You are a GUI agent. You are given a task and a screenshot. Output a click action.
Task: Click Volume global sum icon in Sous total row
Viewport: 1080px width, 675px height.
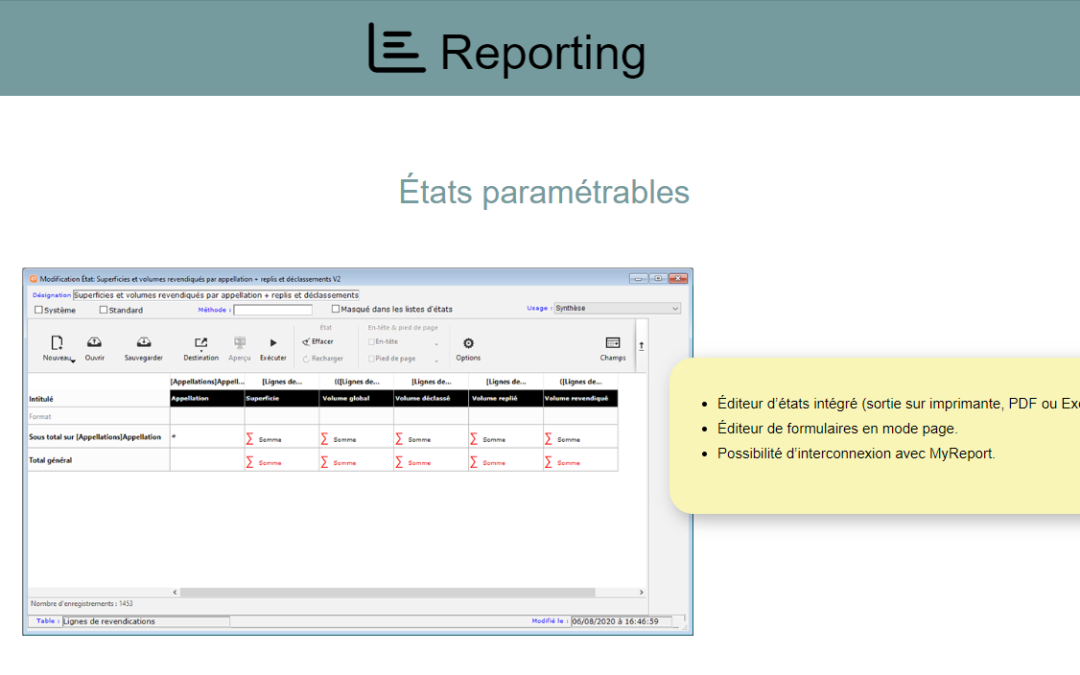coord(324,439)
